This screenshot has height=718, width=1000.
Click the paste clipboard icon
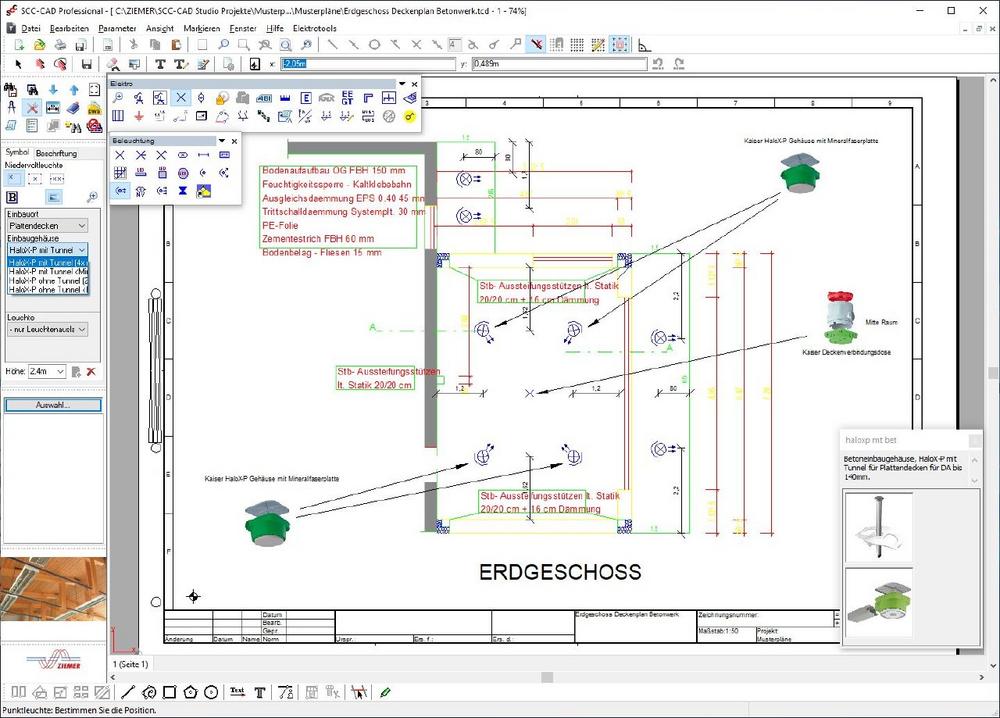[x=176, y=45]
